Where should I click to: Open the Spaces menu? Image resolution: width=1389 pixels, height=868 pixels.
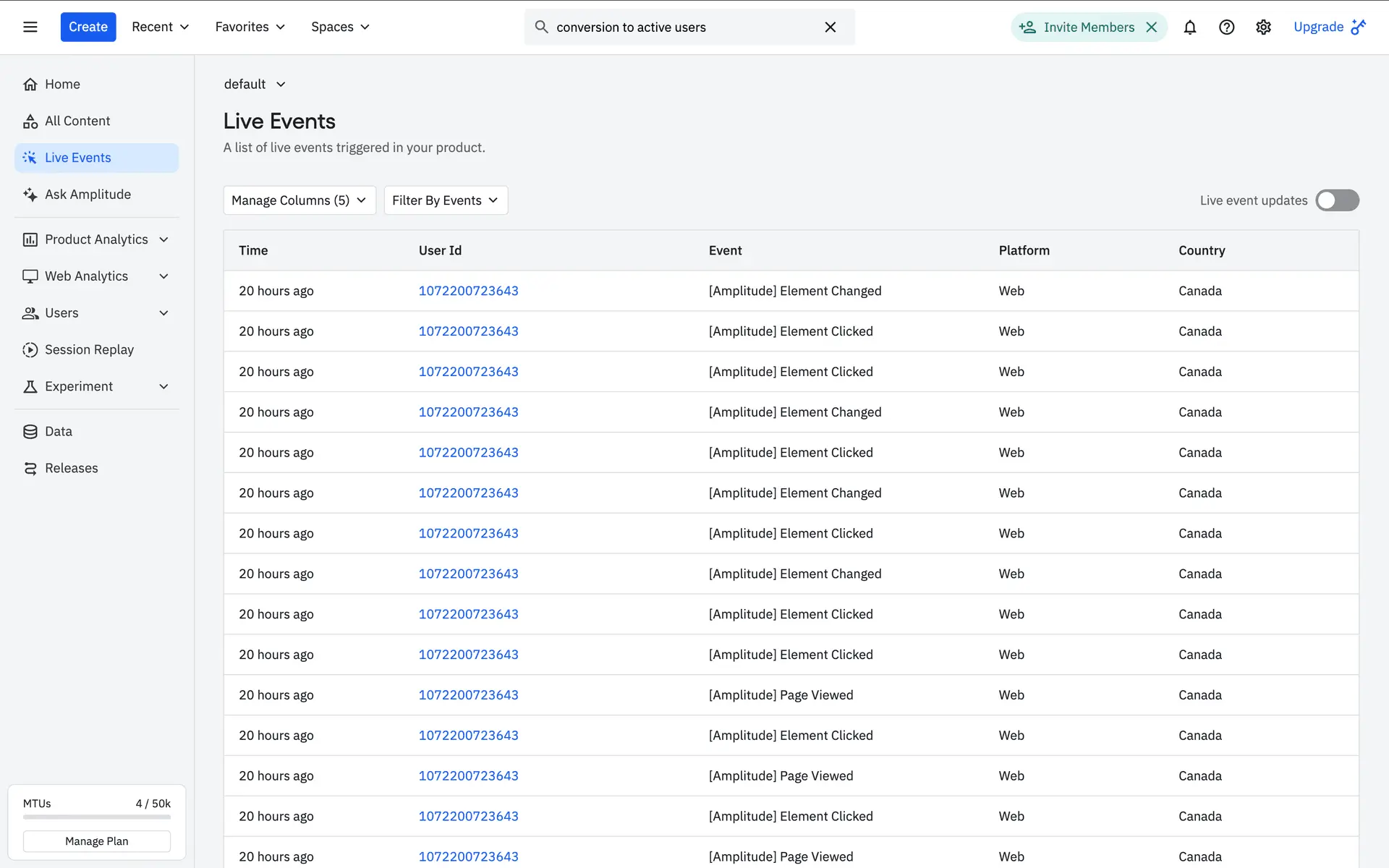(x=340, y=27)
